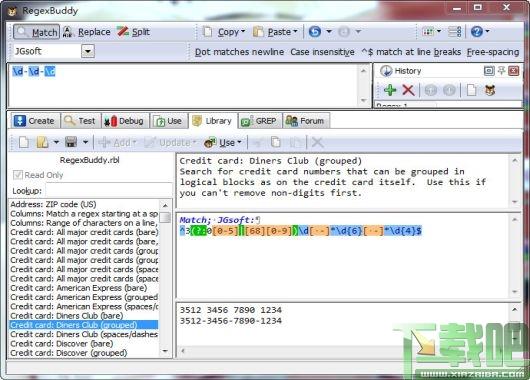Open the view layout icon in top toolbar
Screen dimensions: 530x380
click(x=428, y=32)
